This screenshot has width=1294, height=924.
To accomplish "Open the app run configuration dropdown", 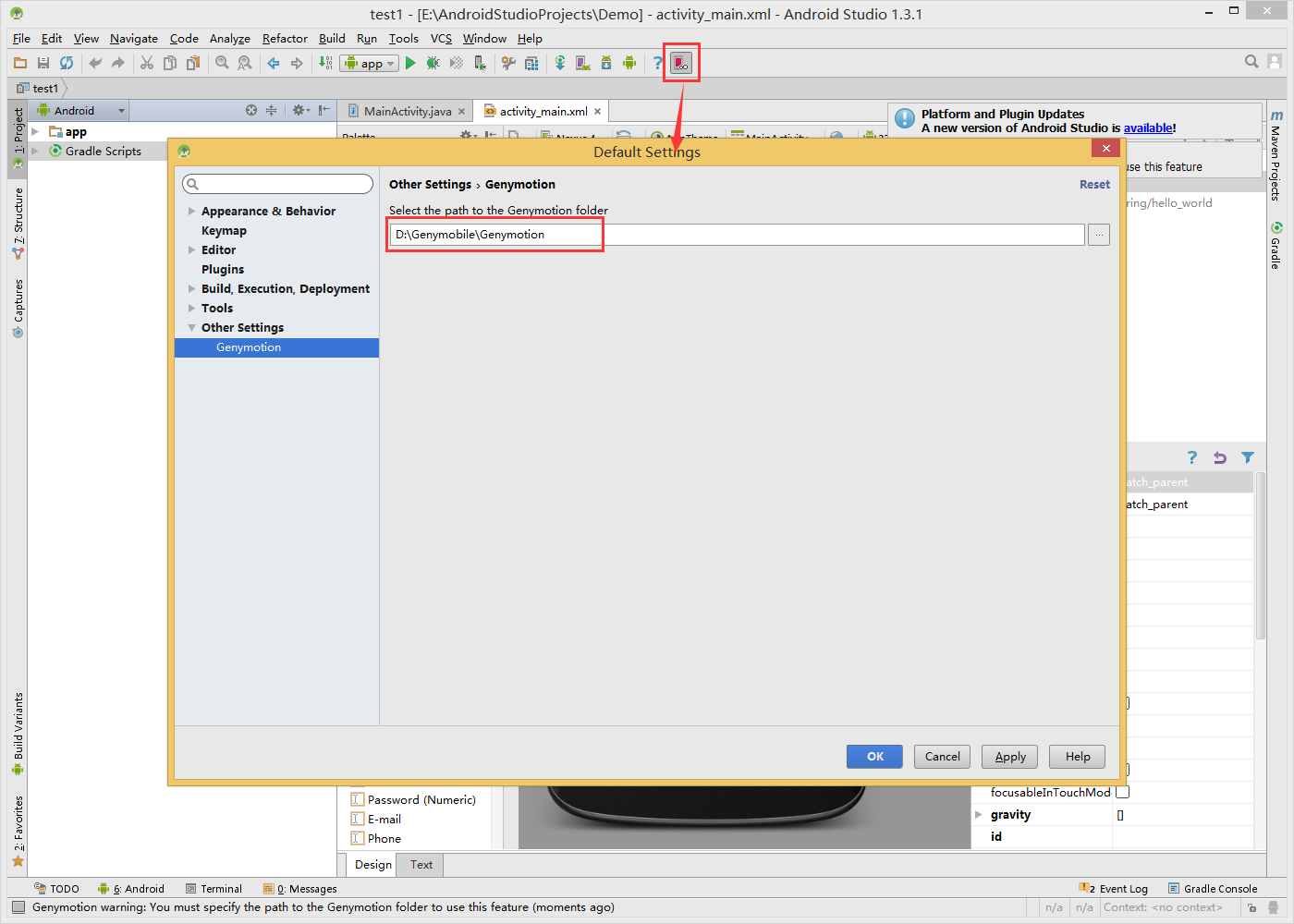I will (x=369, y=63).
